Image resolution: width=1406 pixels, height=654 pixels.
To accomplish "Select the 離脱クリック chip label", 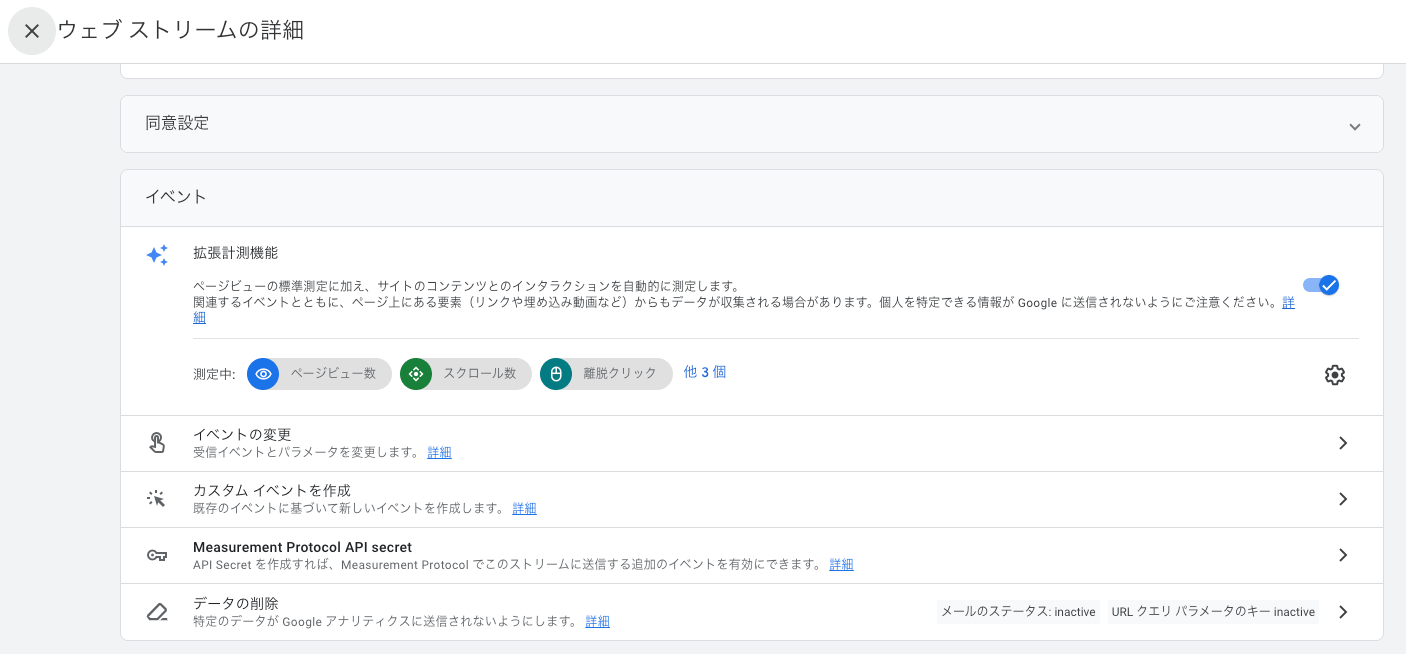I will tap(620, 373).
